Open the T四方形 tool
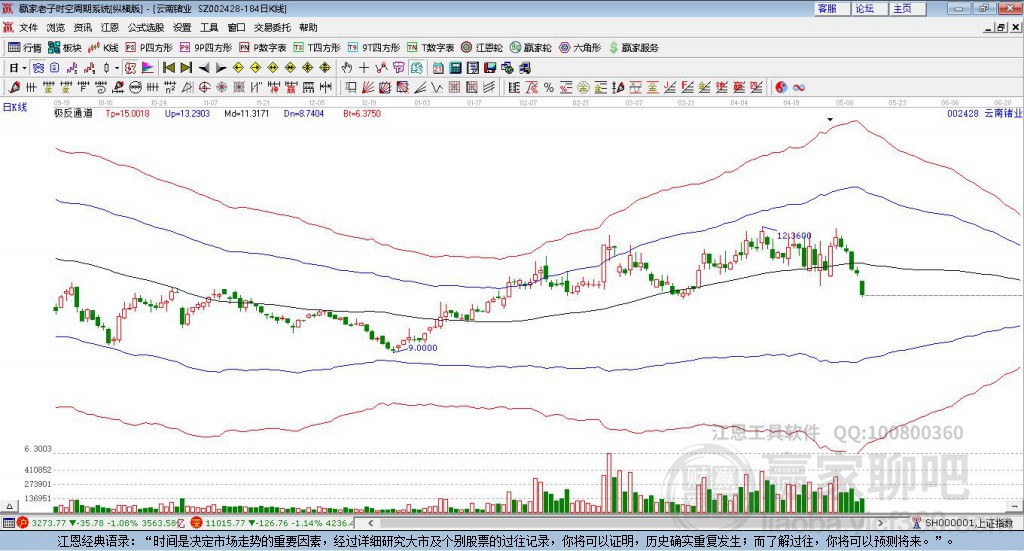Viewport: 1024px width, 551px height. (x=317, y=48)
